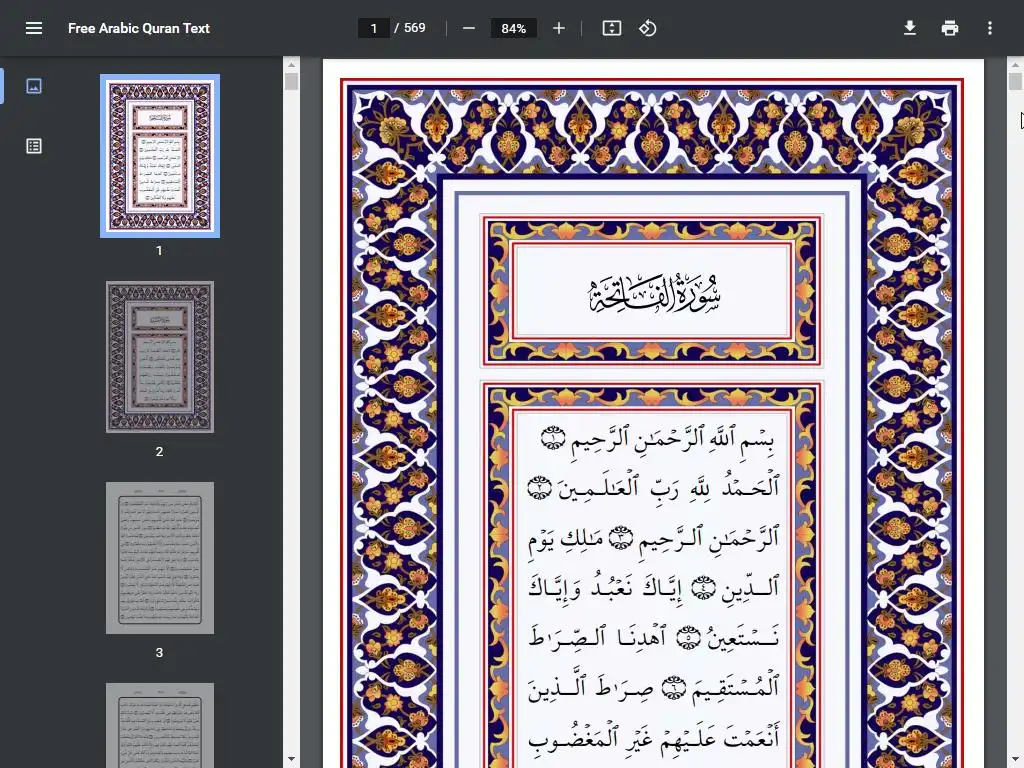Click the '/ 569' total pages text
Screen dimensions: 1024x768
(409, 28)
